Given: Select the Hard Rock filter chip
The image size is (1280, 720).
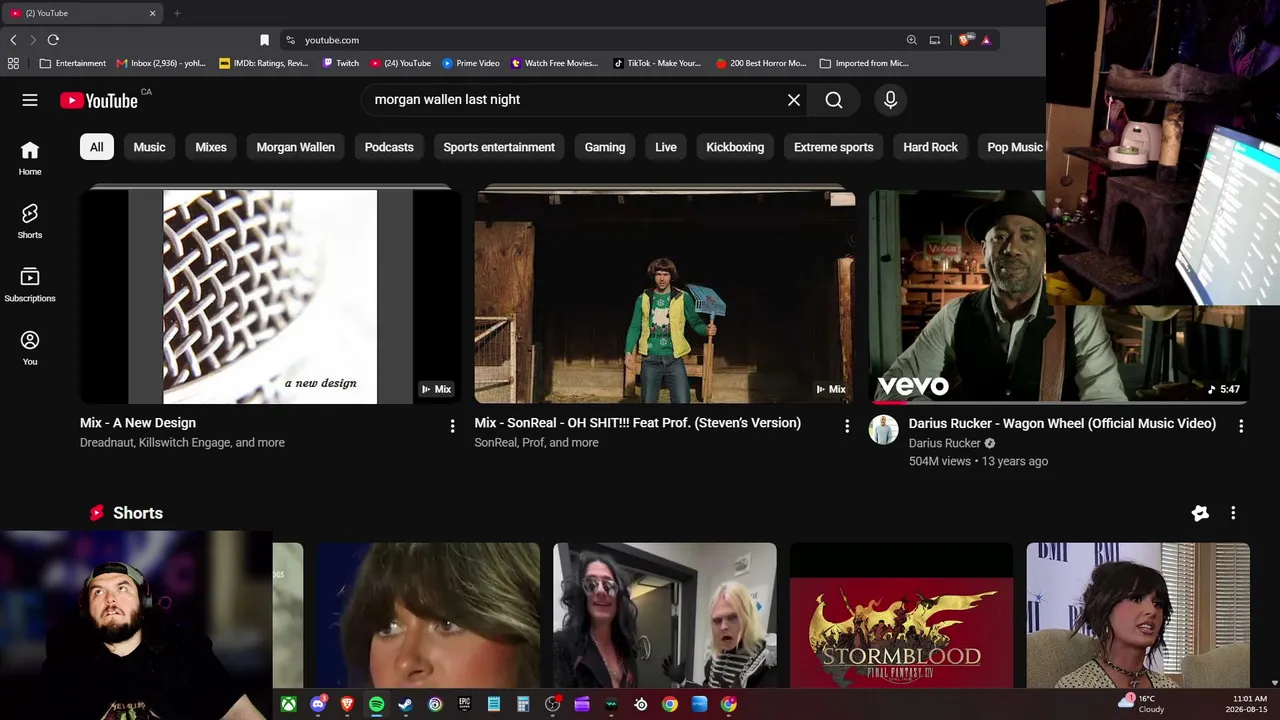Looking at the screenshot, I should click(x=930, y=147).
